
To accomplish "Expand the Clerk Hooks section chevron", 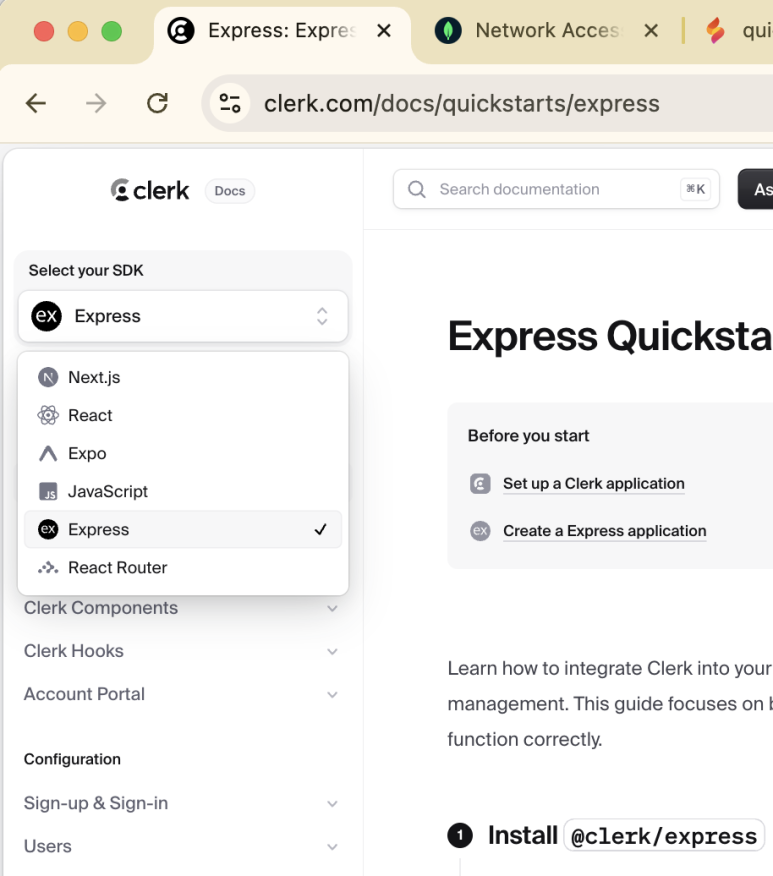I will coord(332,651).
